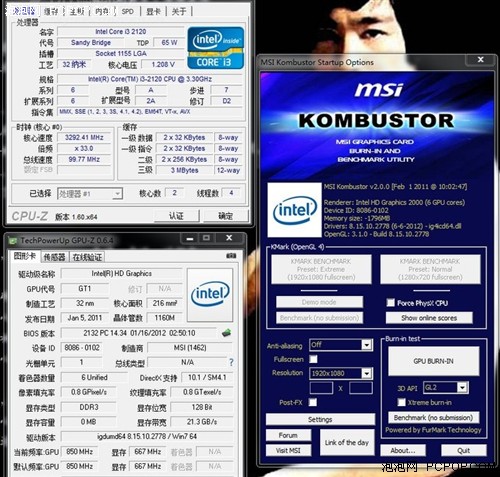Image resolution: width=500 pixels, height=477 pixels.
Task: Click the Show online scores button
Action: point(429,318)
